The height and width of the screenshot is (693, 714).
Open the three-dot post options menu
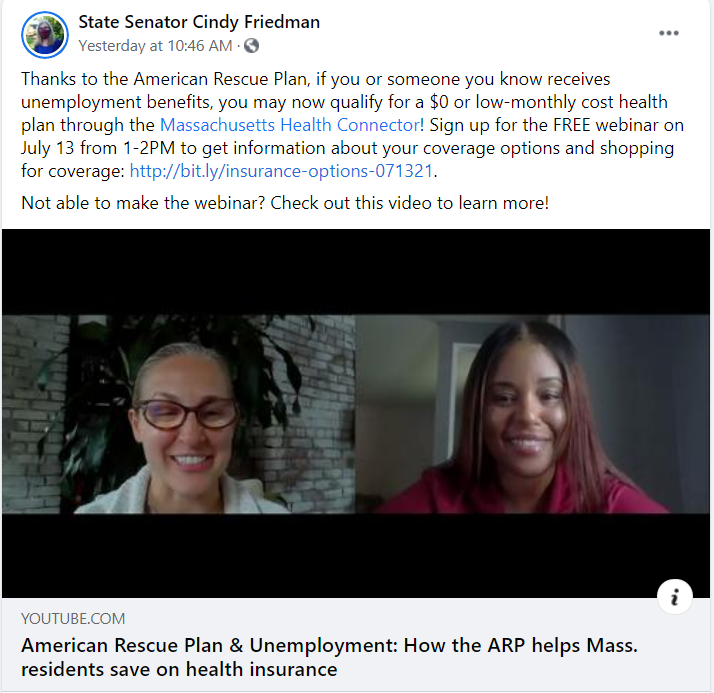click(668, 33)
